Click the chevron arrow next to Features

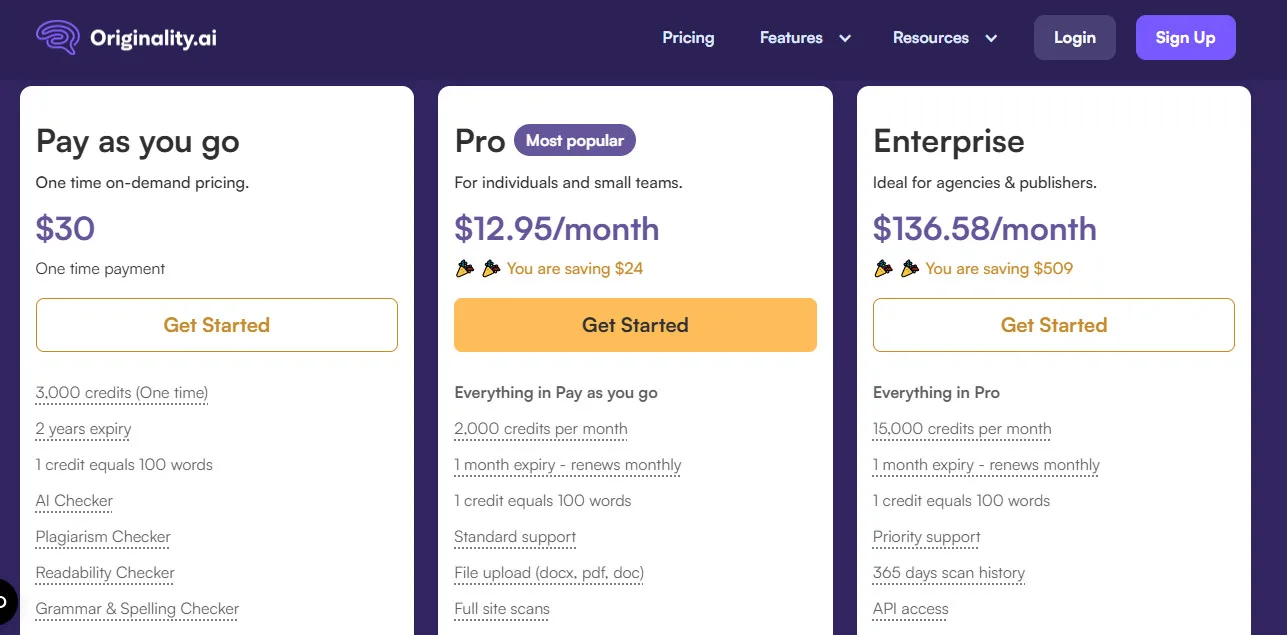point(843,38)
